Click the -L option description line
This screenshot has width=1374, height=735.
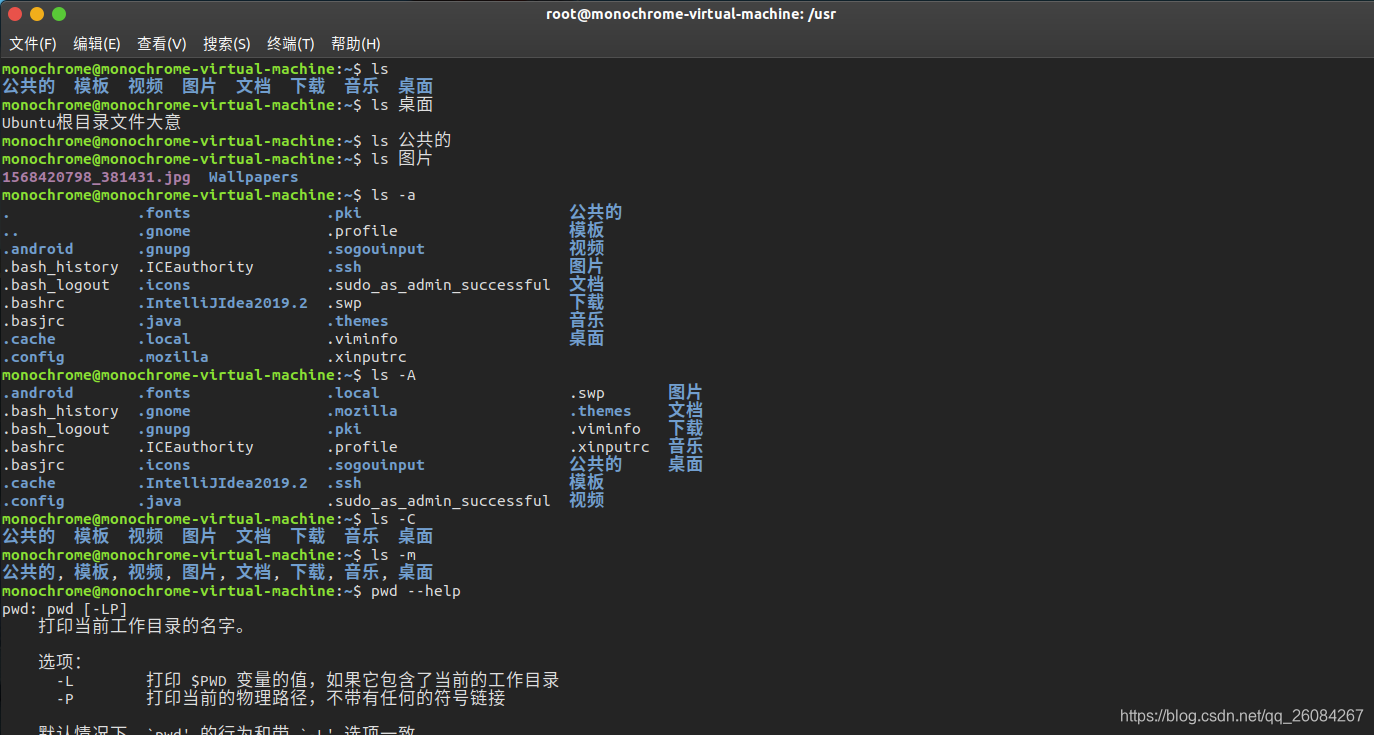click(307, 680)
